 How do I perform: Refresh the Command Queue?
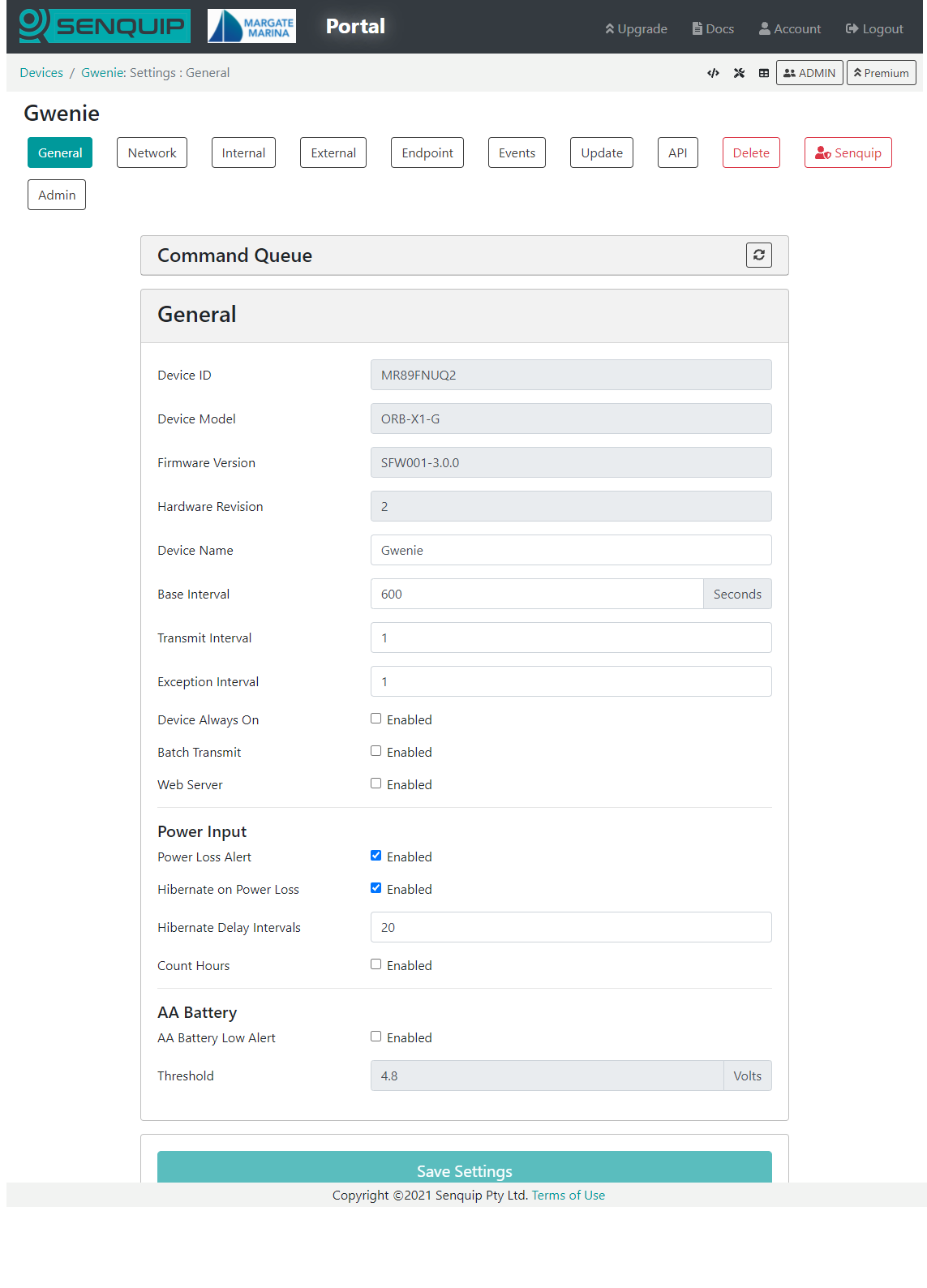pyautogui.click(x=758, y=255)
